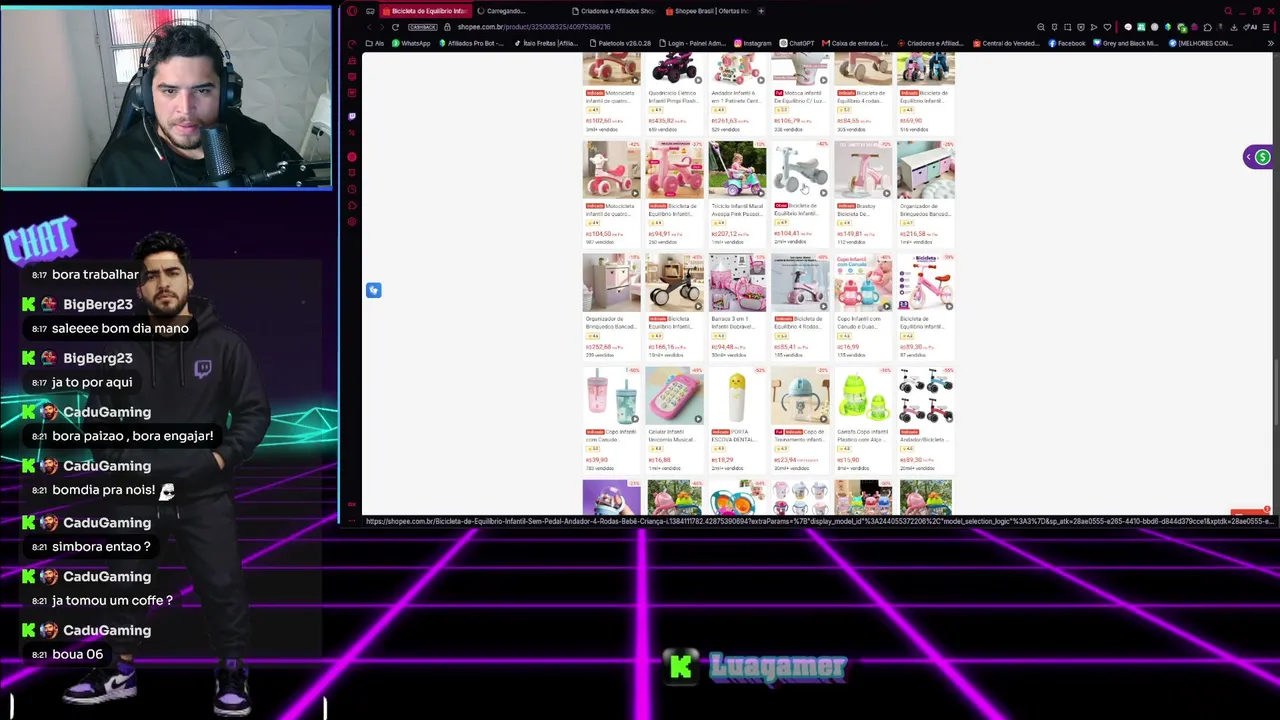The height and width of the screenshot is (720, 1280).
Task: Open the yellow PORTA ESCOVA DENTAL product
Action: pos(737,419)
